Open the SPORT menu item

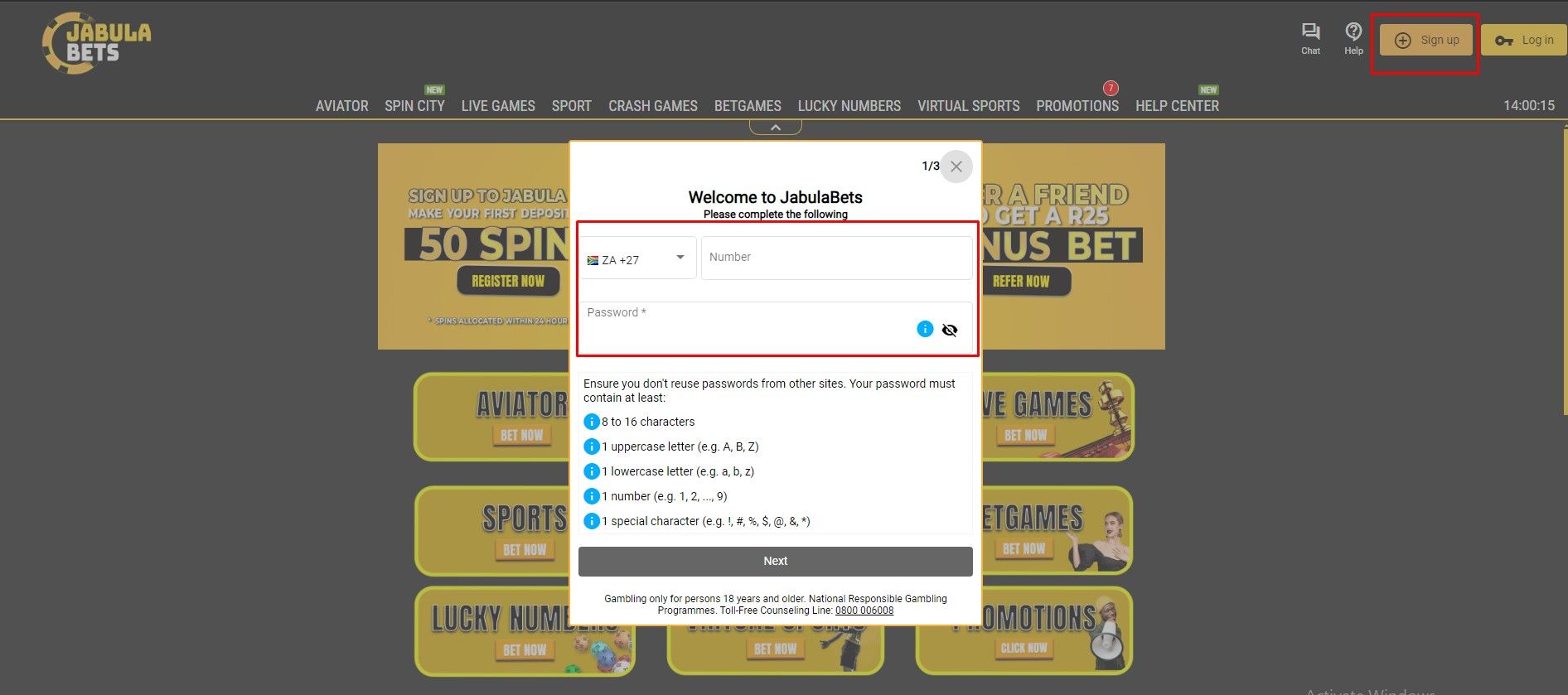[x=572, y=106]
